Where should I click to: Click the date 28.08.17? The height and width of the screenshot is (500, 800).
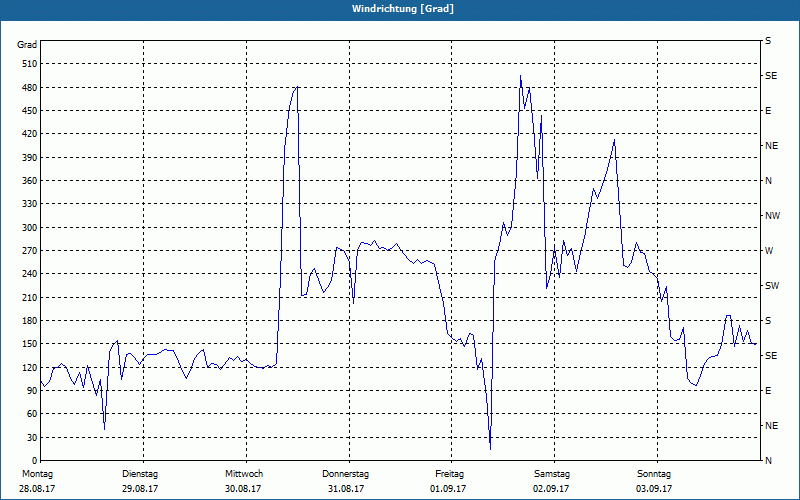tap(37, 489)
